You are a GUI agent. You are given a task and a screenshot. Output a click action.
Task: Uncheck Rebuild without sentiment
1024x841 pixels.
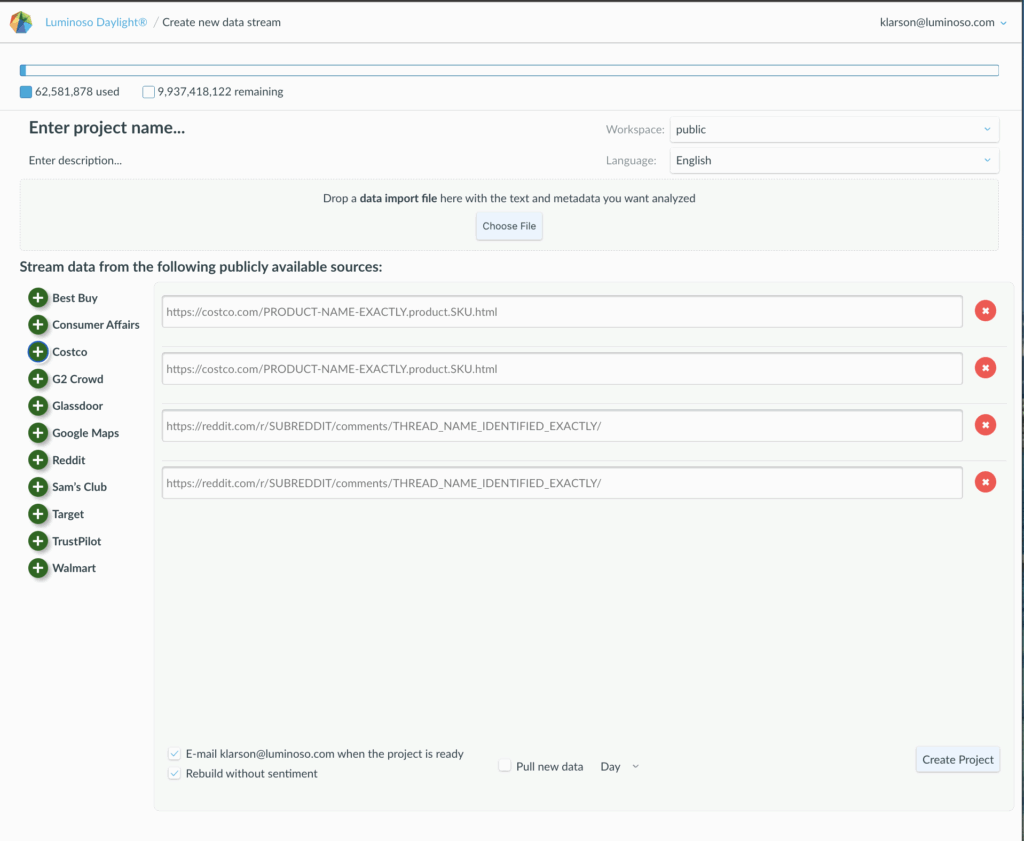tap(175, 774)
